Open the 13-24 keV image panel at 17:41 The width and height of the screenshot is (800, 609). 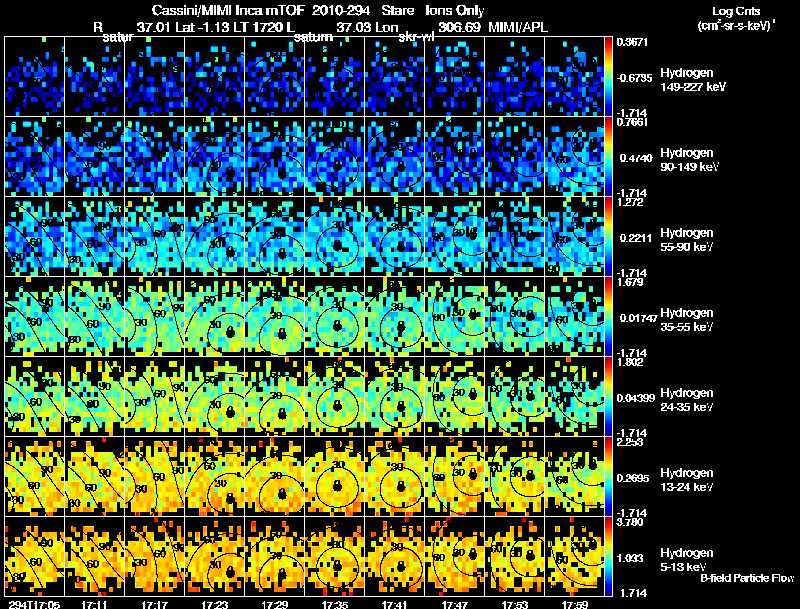click(394, 477)
